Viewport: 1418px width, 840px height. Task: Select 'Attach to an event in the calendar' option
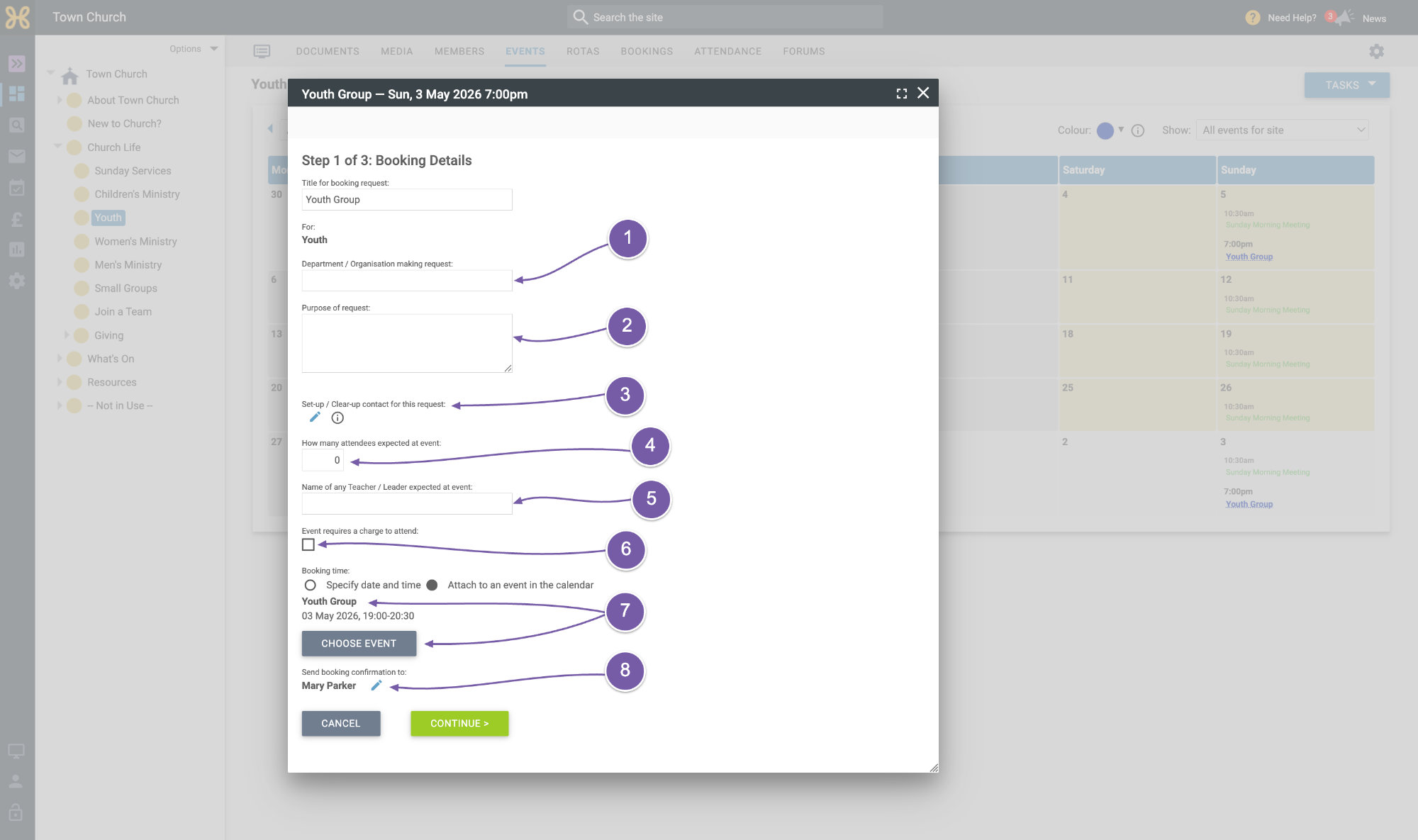click(432, 586)
